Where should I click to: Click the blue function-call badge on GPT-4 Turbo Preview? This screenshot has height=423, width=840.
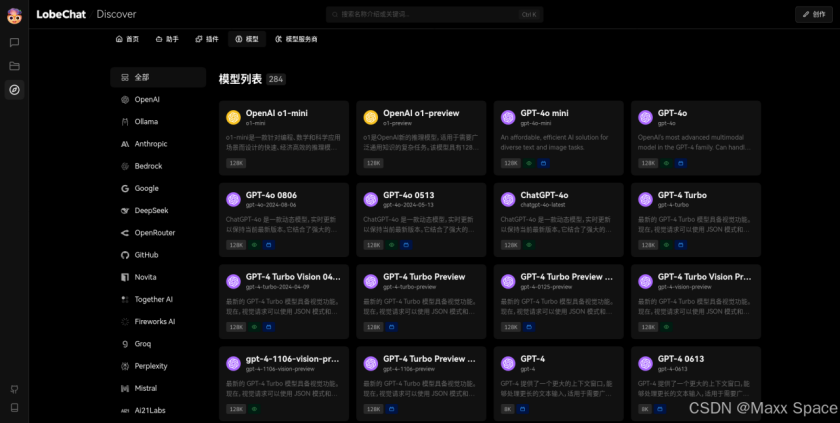pyautogui.click(x=392, y=327)
